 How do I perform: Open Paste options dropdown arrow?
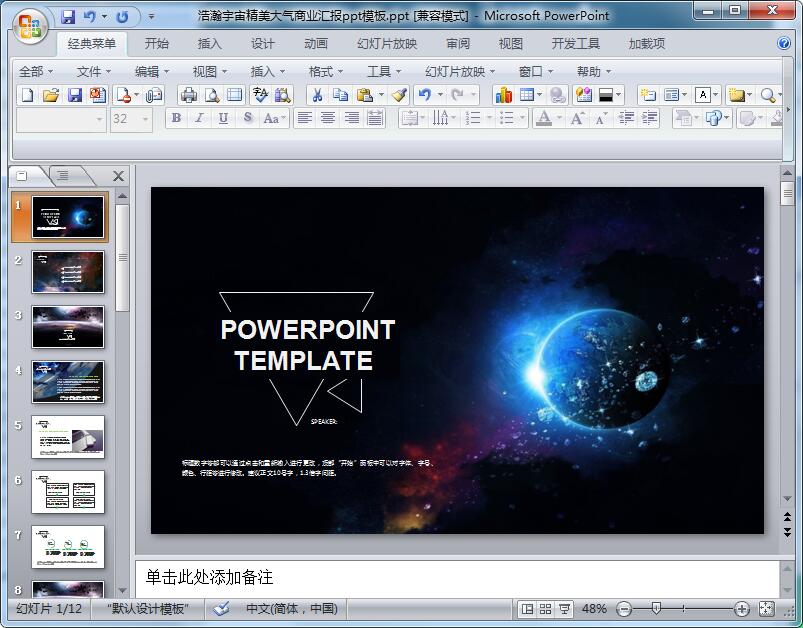pos(381,95)
